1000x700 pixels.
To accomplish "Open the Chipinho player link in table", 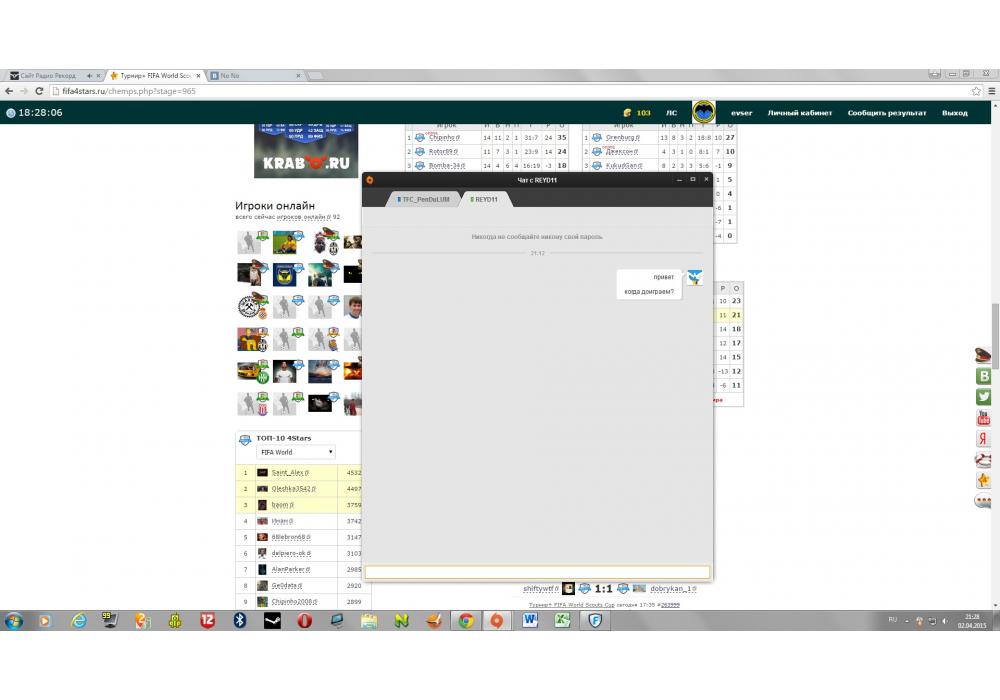I will click(443, 137).
